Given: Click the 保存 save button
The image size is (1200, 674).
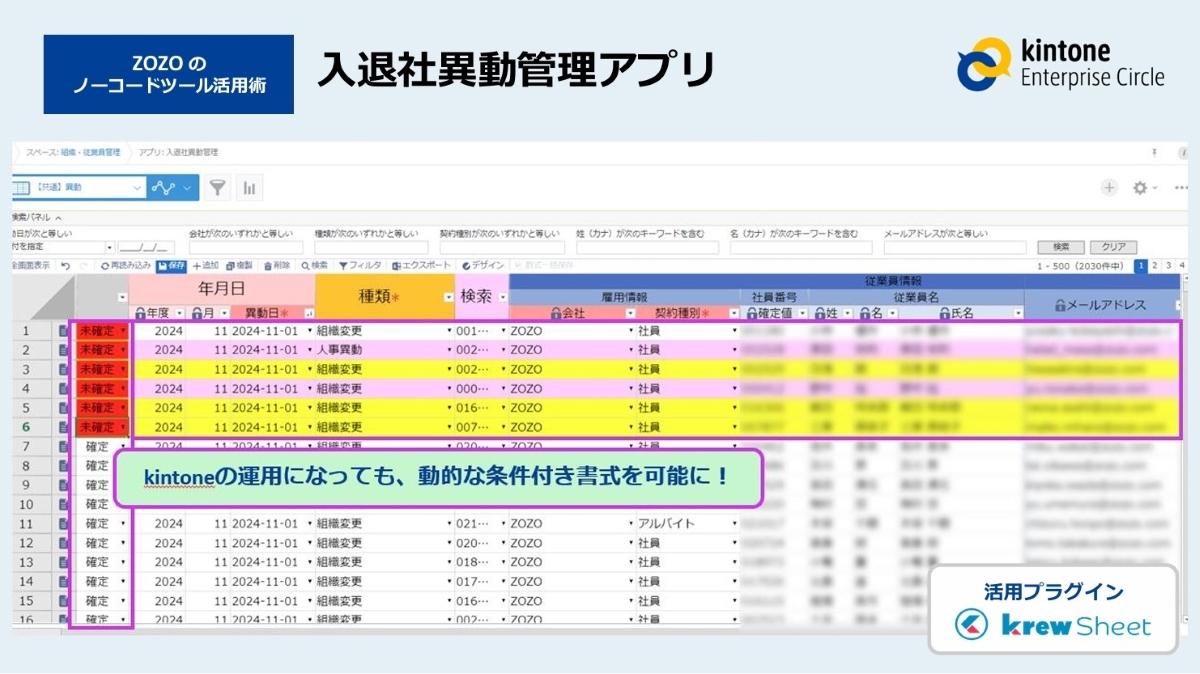Looking at the screenshot, I should 171,266.
